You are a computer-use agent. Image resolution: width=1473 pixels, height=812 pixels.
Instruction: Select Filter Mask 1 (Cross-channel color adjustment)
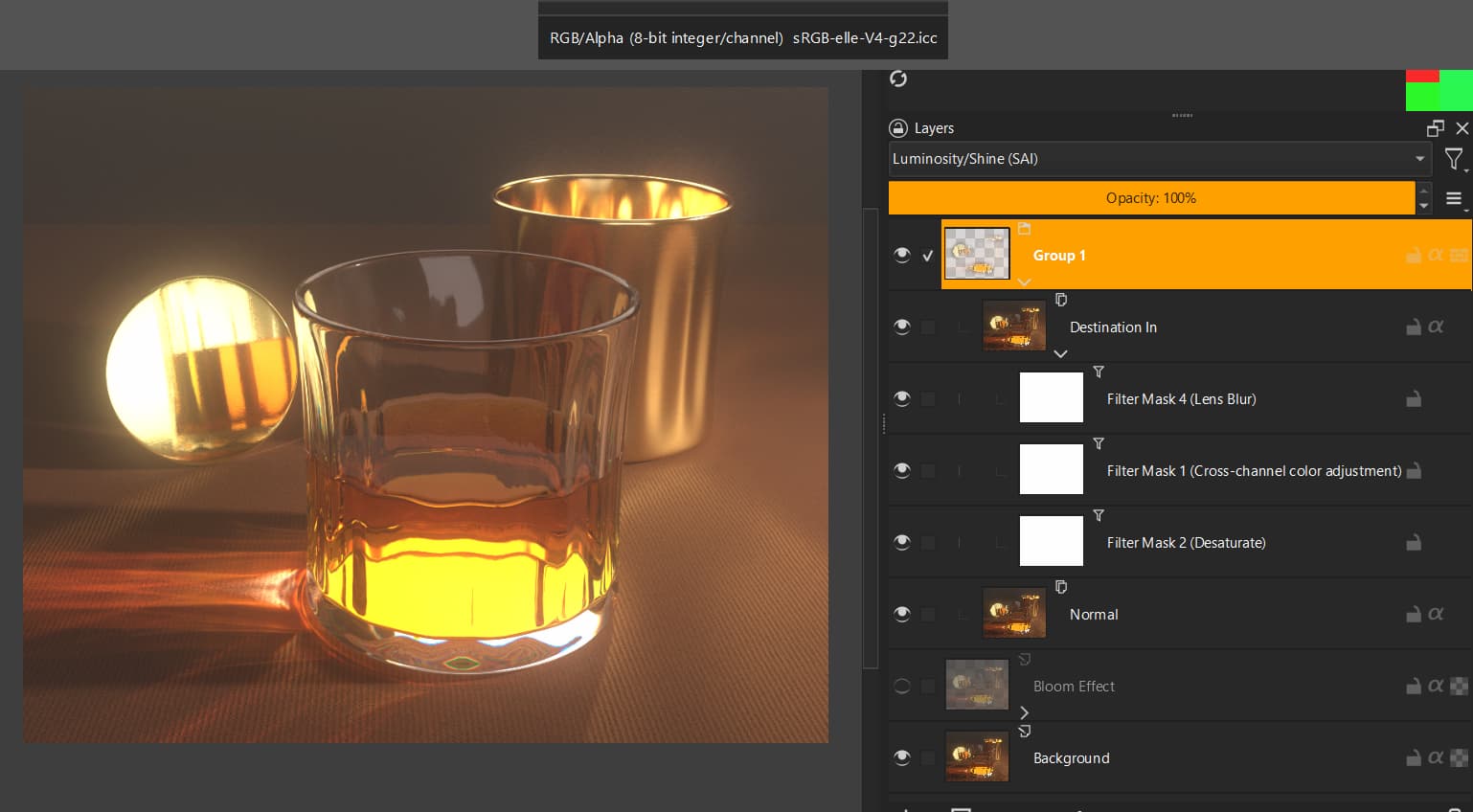coord(1253,471)
